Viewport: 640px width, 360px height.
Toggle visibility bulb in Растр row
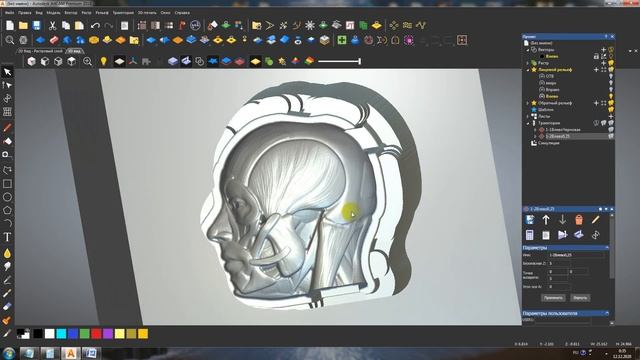point(611,63)
